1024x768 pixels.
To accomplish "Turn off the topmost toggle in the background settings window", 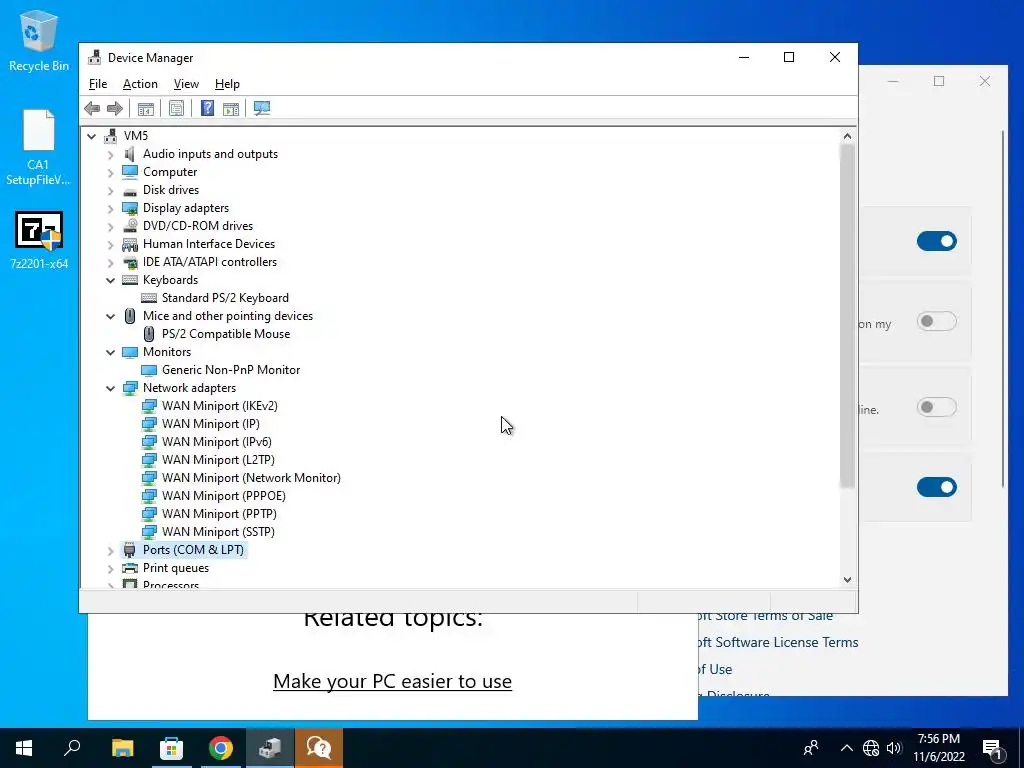I will pyautogui.click(x=936, y=242).
